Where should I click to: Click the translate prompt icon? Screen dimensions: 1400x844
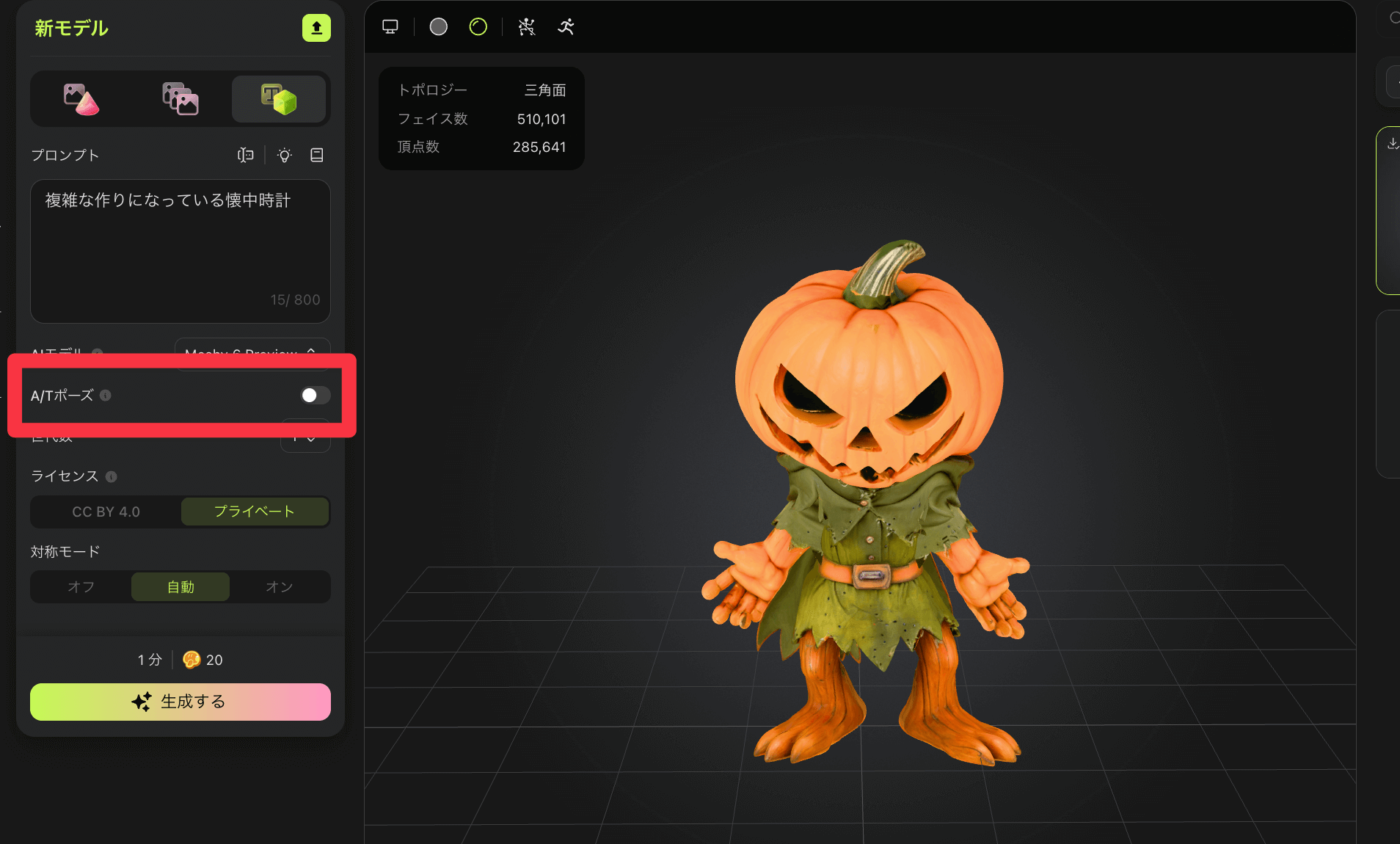pos(246,155)
